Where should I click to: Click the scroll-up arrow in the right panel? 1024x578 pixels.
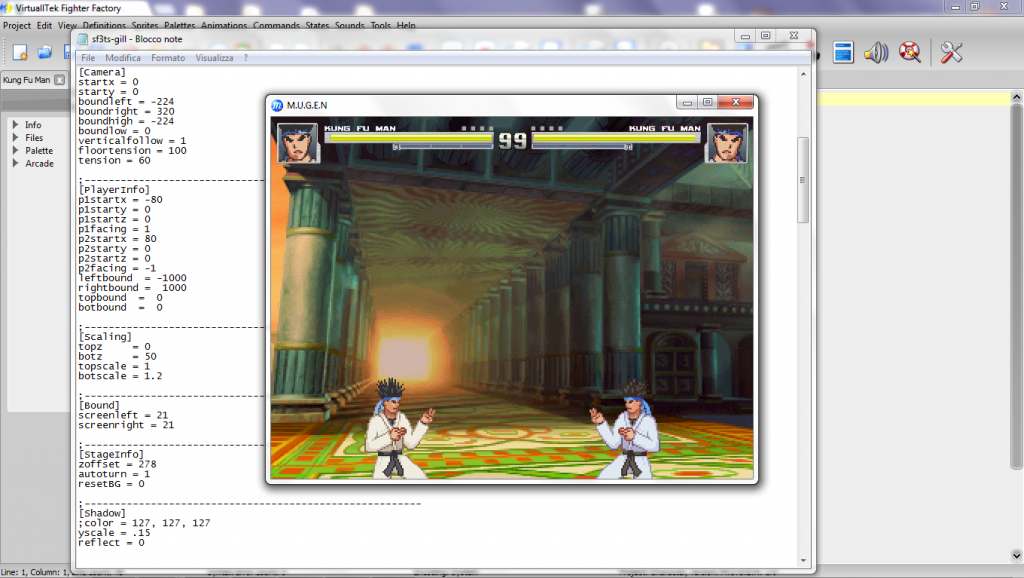click(x=1016, y=98)
